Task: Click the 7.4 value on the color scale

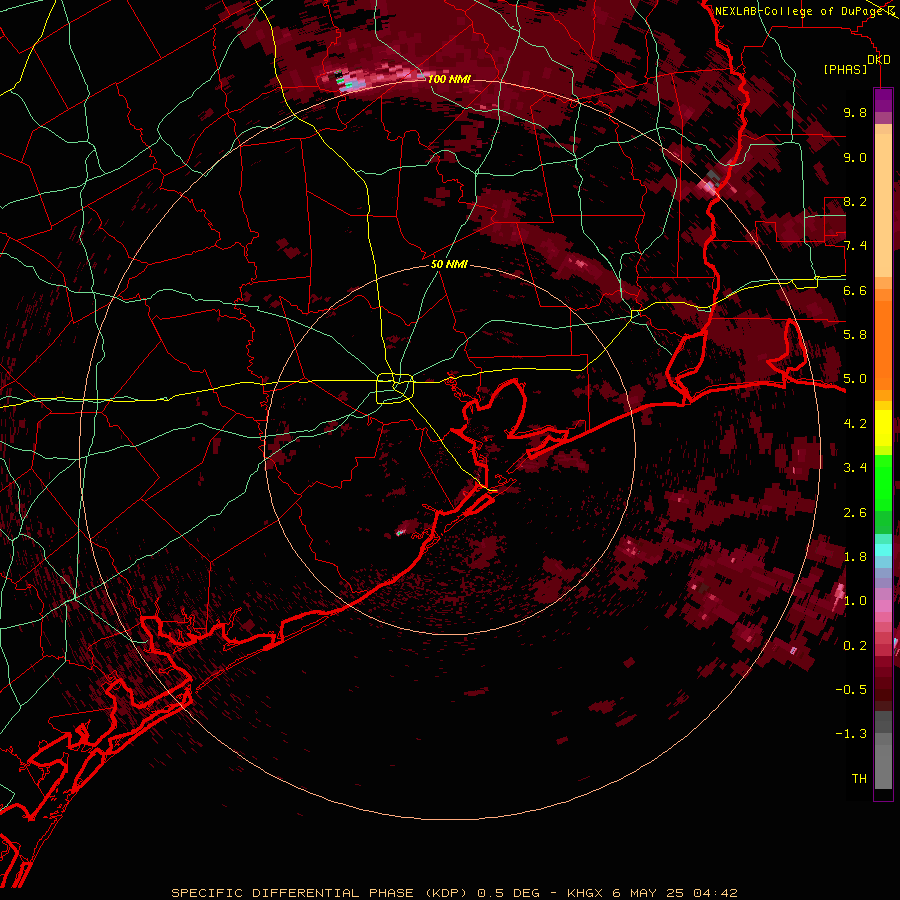Action: (x=855, y=246)
